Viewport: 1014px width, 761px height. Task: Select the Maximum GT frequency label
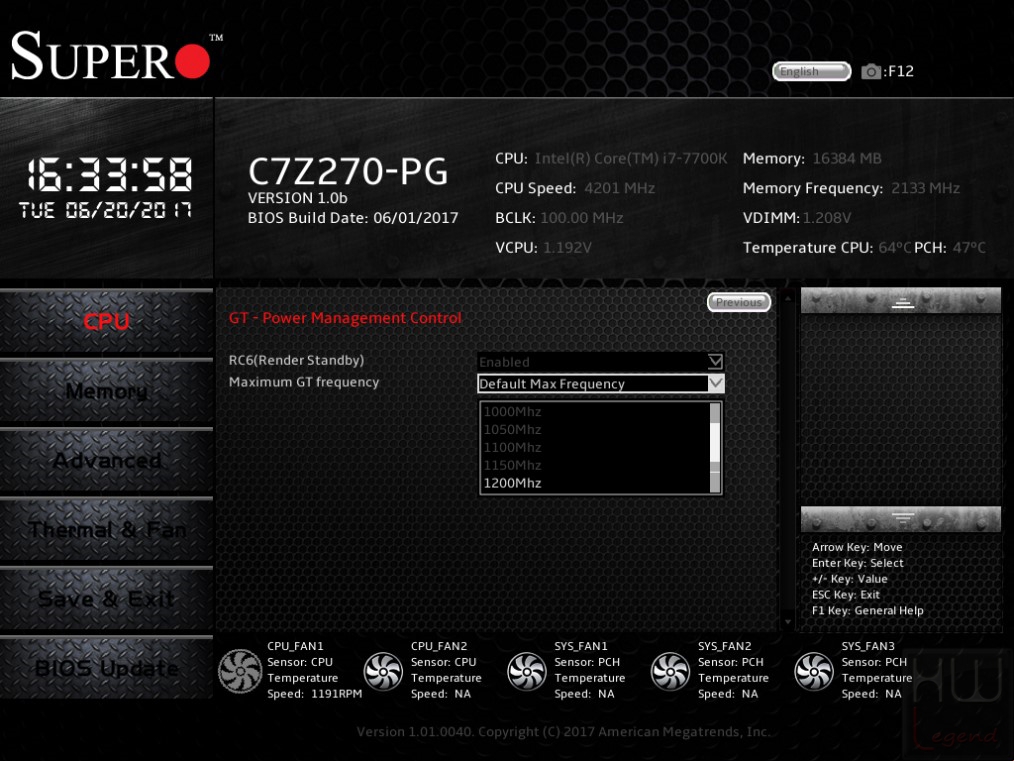pyautogui.click(x=304, y=382)
